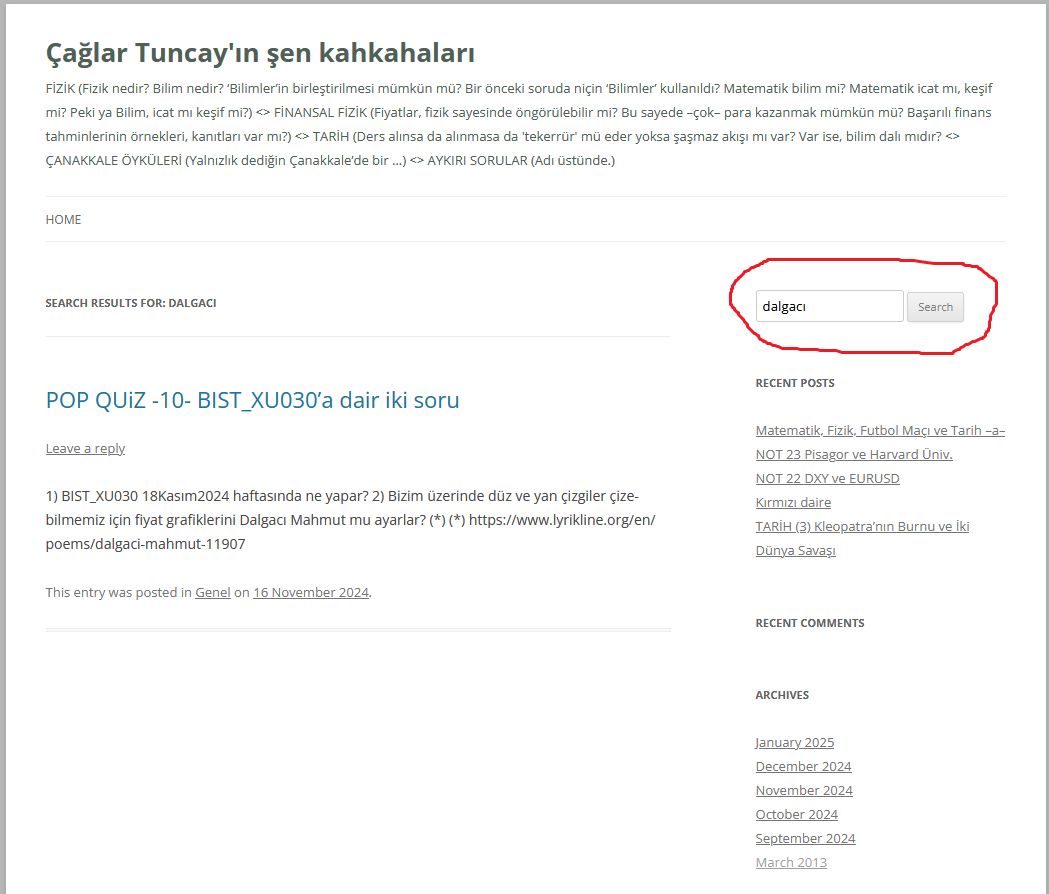This screenshot has width=1049, height=894.
Task: View the November 2024 archive
Action: tap(804, 790)
